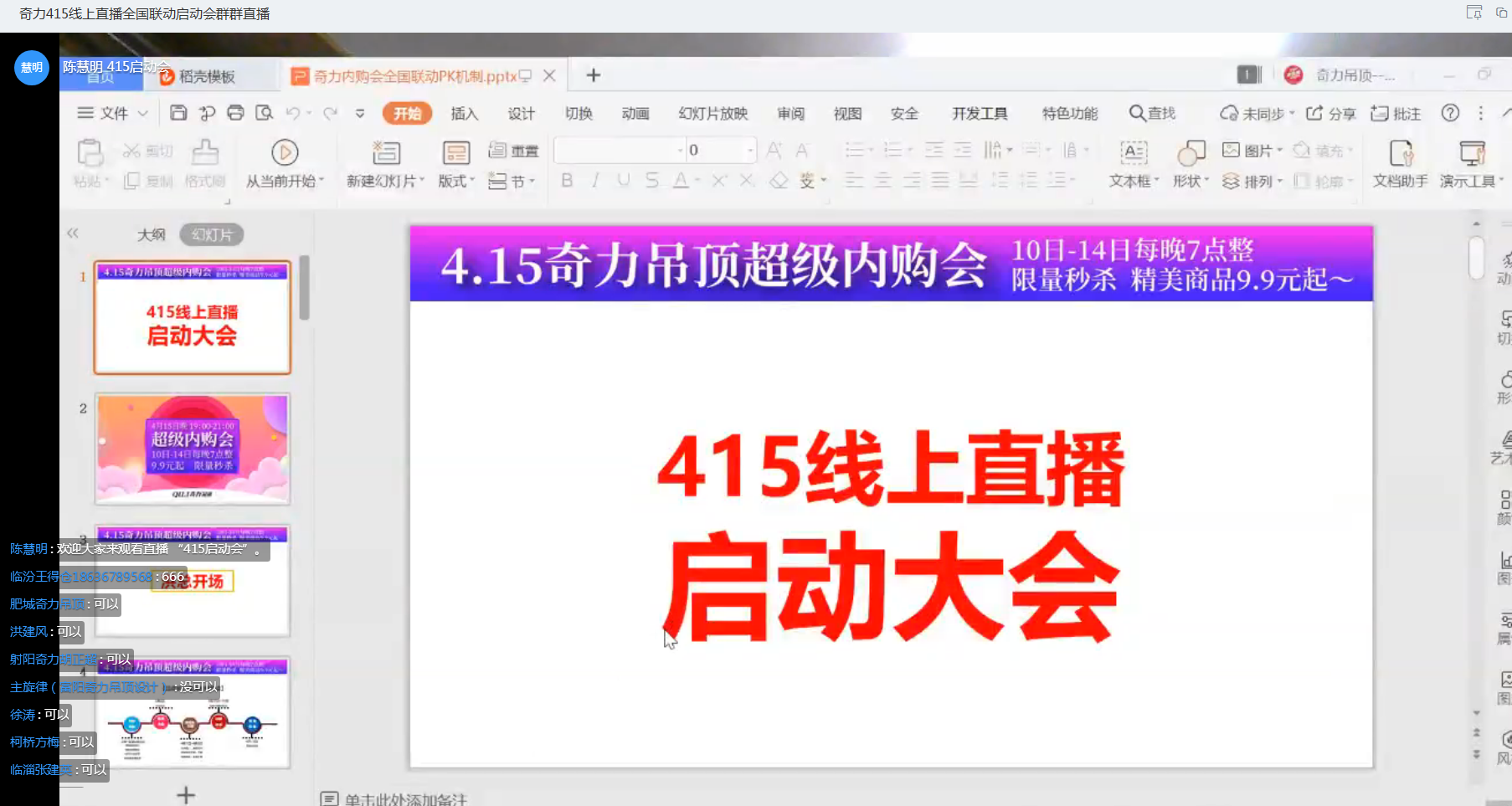
Task: Click the 批注 annotation button
Action: tap(1396, 113)
